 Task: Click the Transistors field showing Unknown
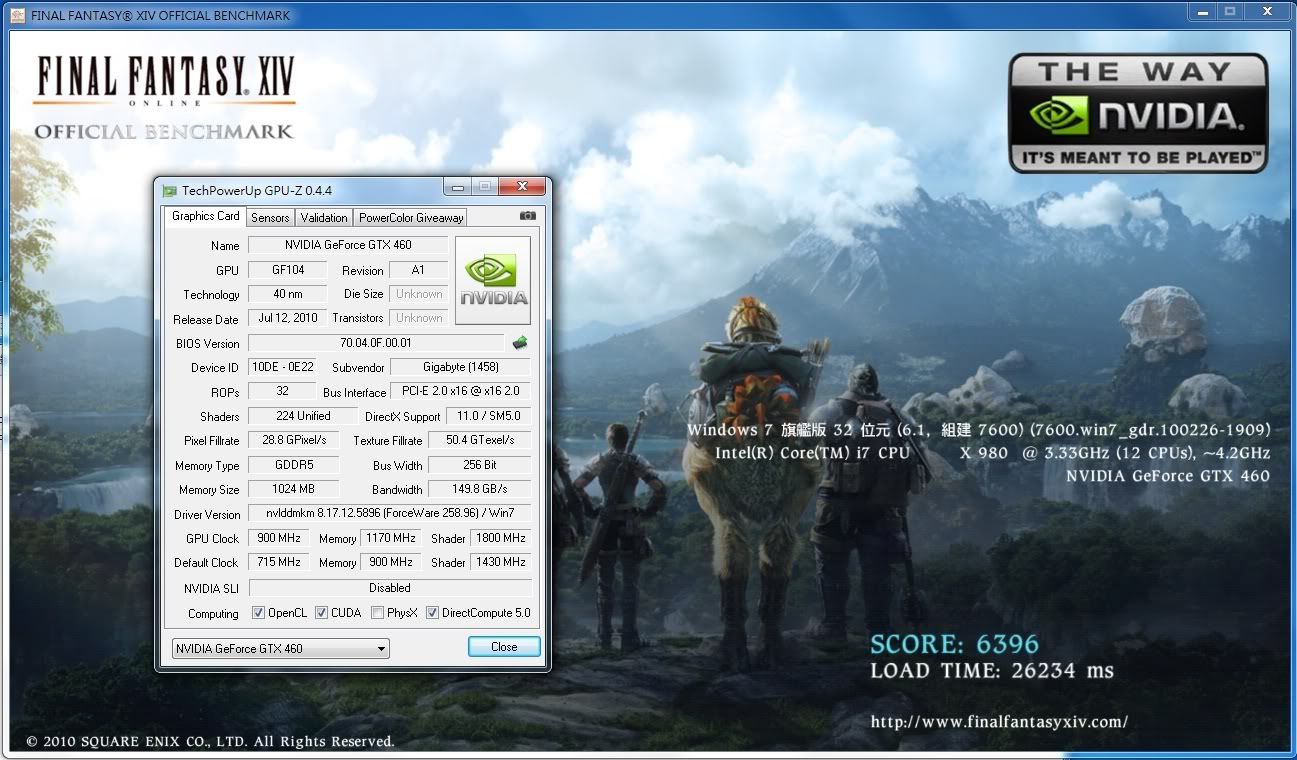[x=418, y=318]
